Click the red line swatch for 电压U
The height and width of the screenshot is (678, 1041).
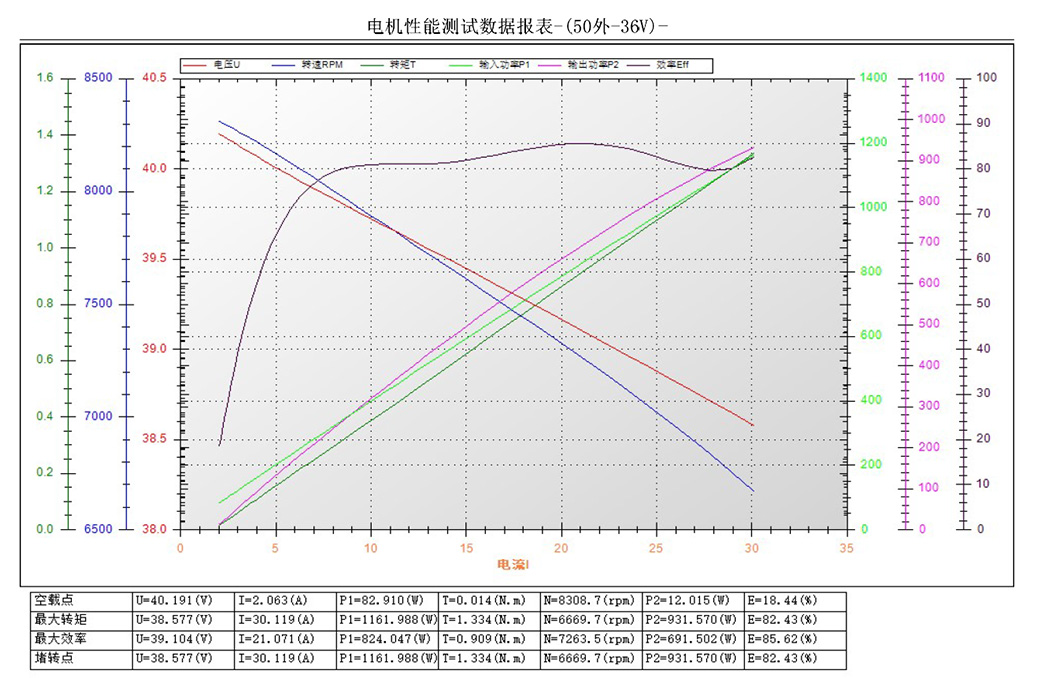click(x=196, y=65)
